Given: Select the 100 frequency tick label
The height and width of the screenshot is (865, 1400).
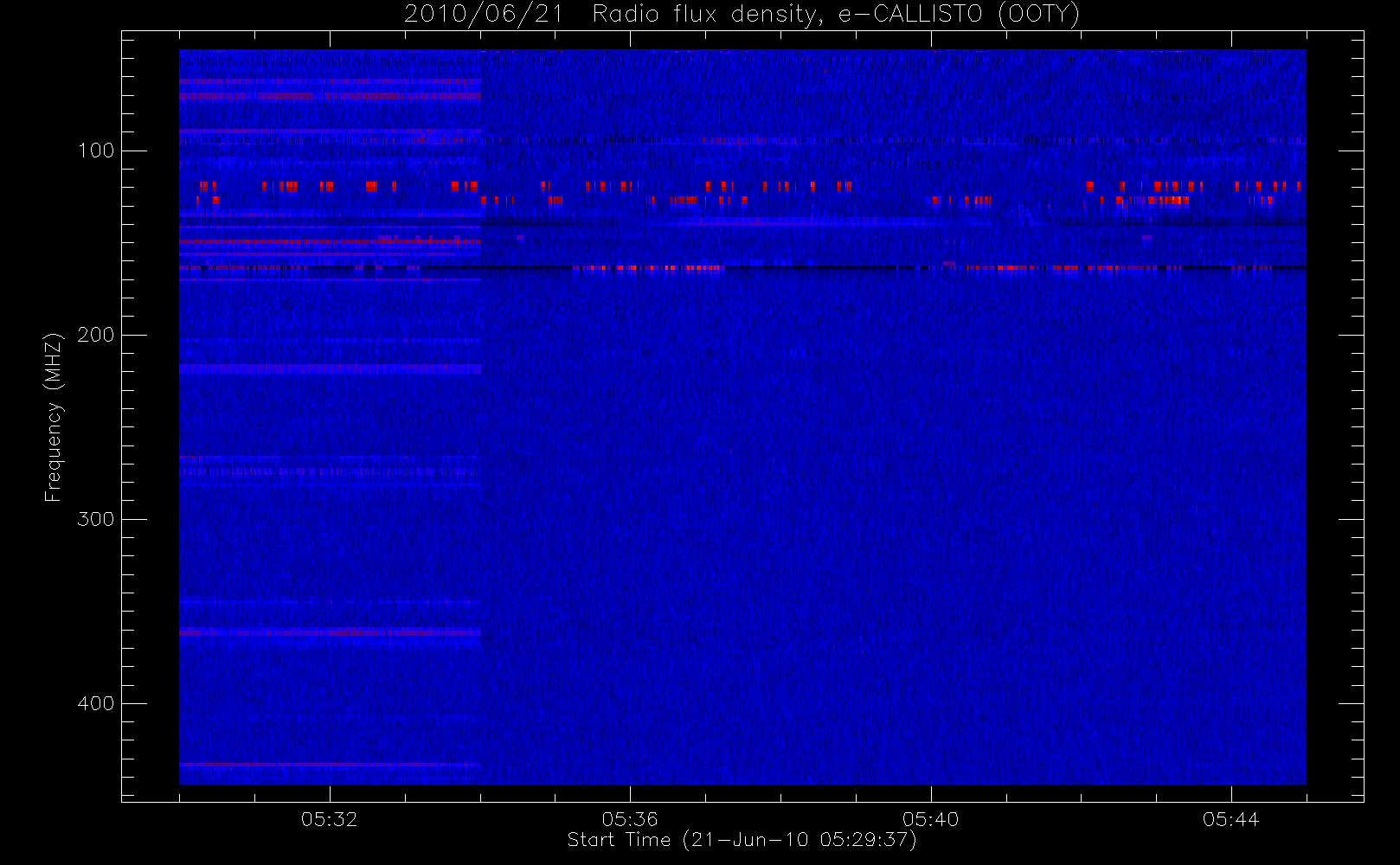Looking at the screenshot, I should [x=95, y=151].
